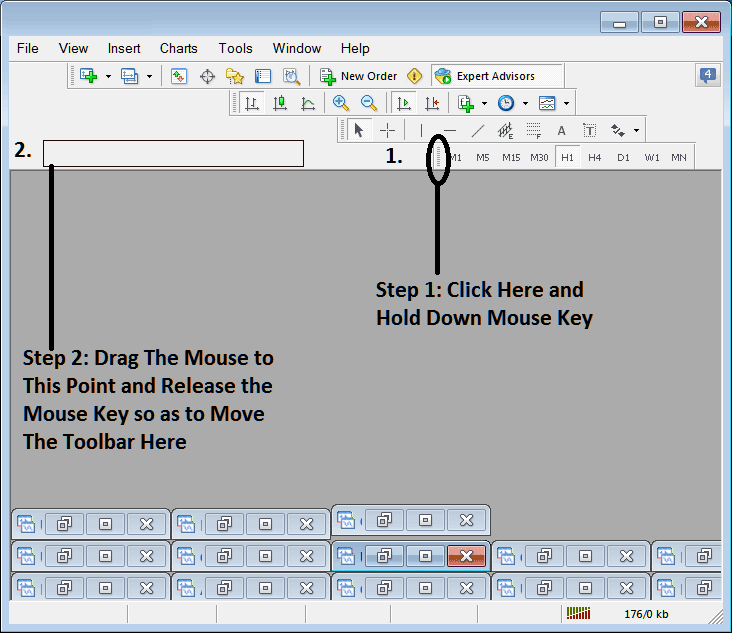Click the zoom in magnifier icon
The image size is (732, 633).
coord(340,103)
